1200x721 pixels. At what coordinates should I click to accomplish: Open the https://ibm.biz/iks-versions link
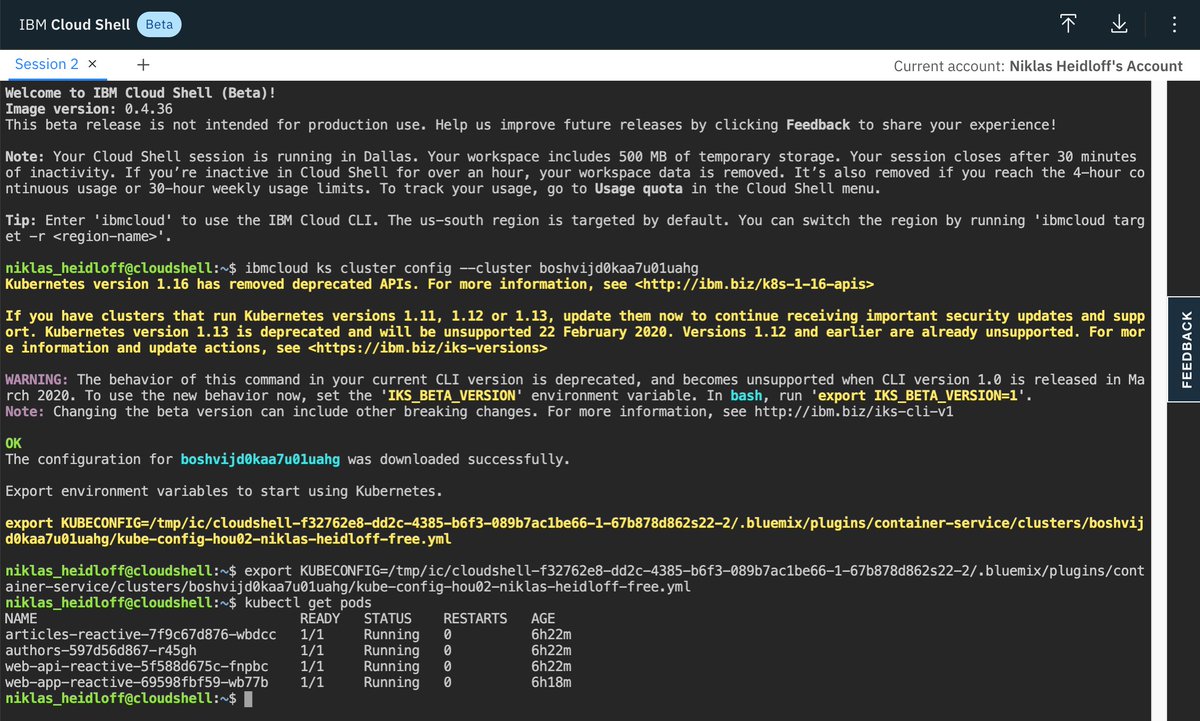[427, 348]
